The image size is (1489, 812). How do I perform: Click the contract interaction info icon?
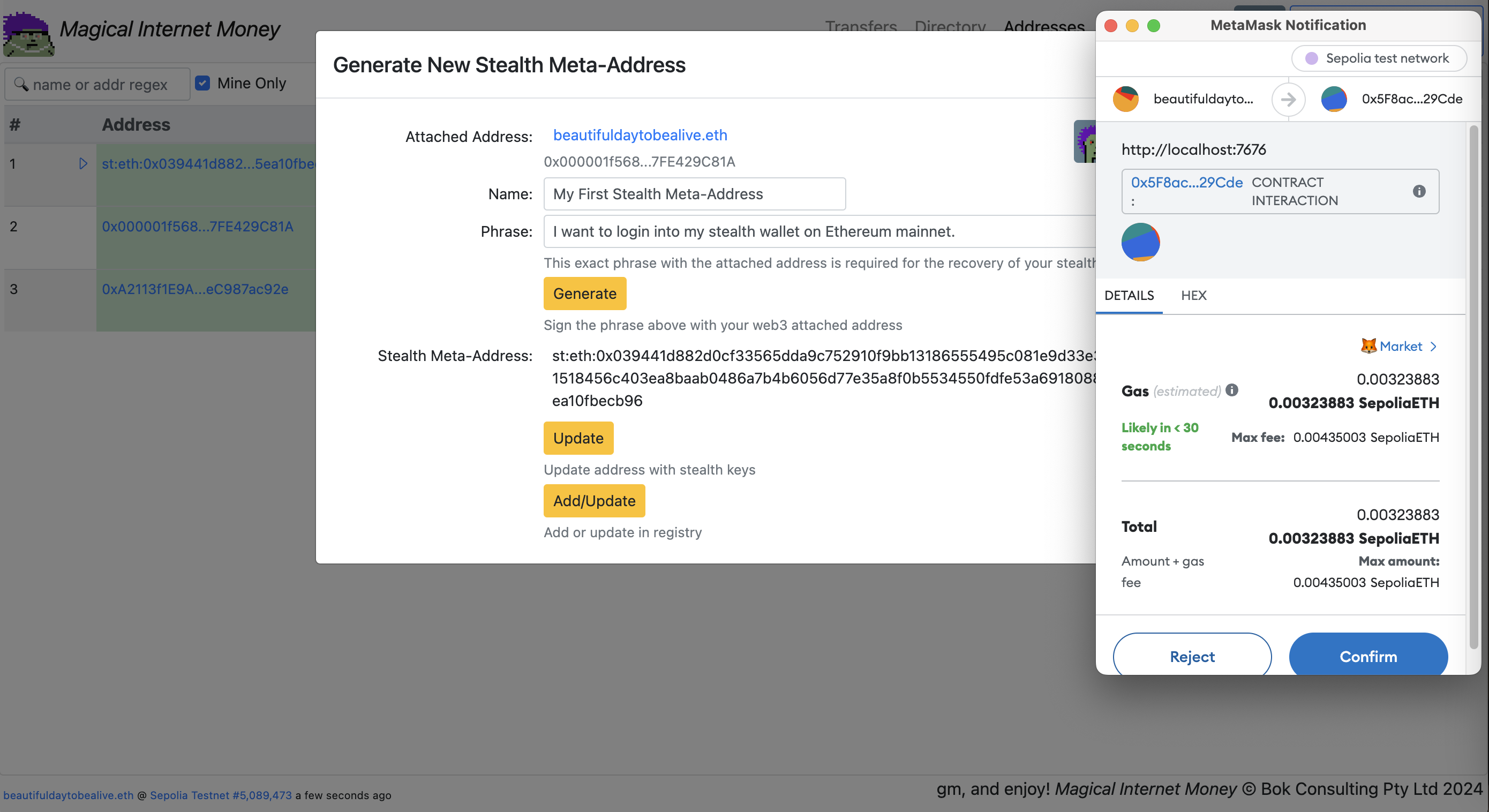1418,191
